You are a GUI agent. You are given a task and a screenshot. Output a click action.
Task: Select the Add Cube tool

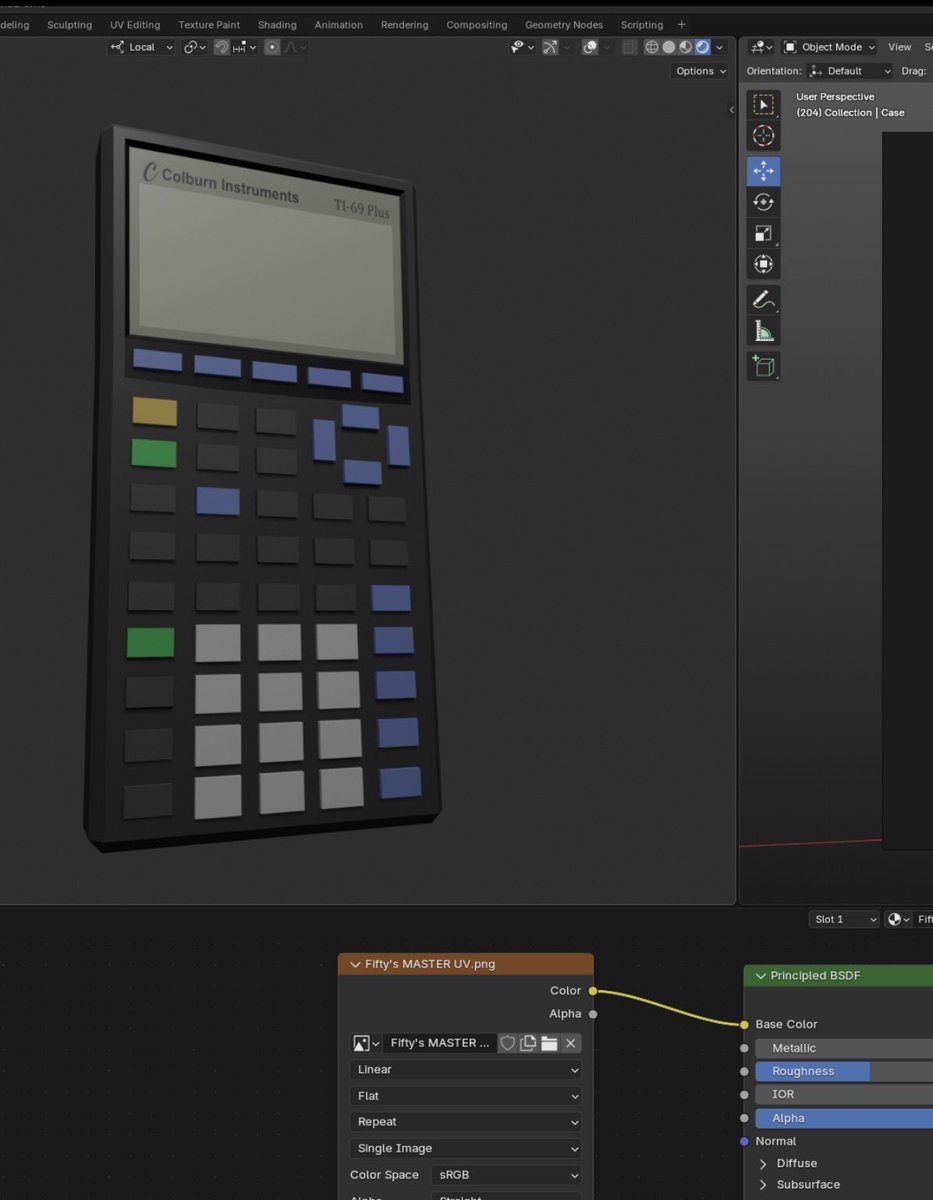[x=763, y=366]
